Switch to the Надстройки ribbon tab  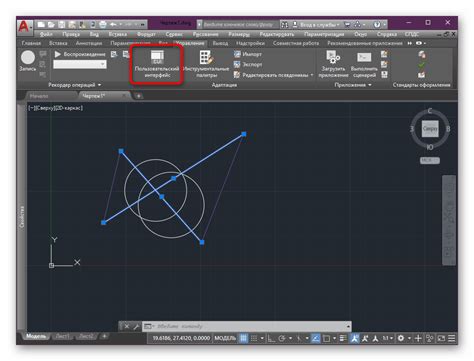(x=250, y=43)
